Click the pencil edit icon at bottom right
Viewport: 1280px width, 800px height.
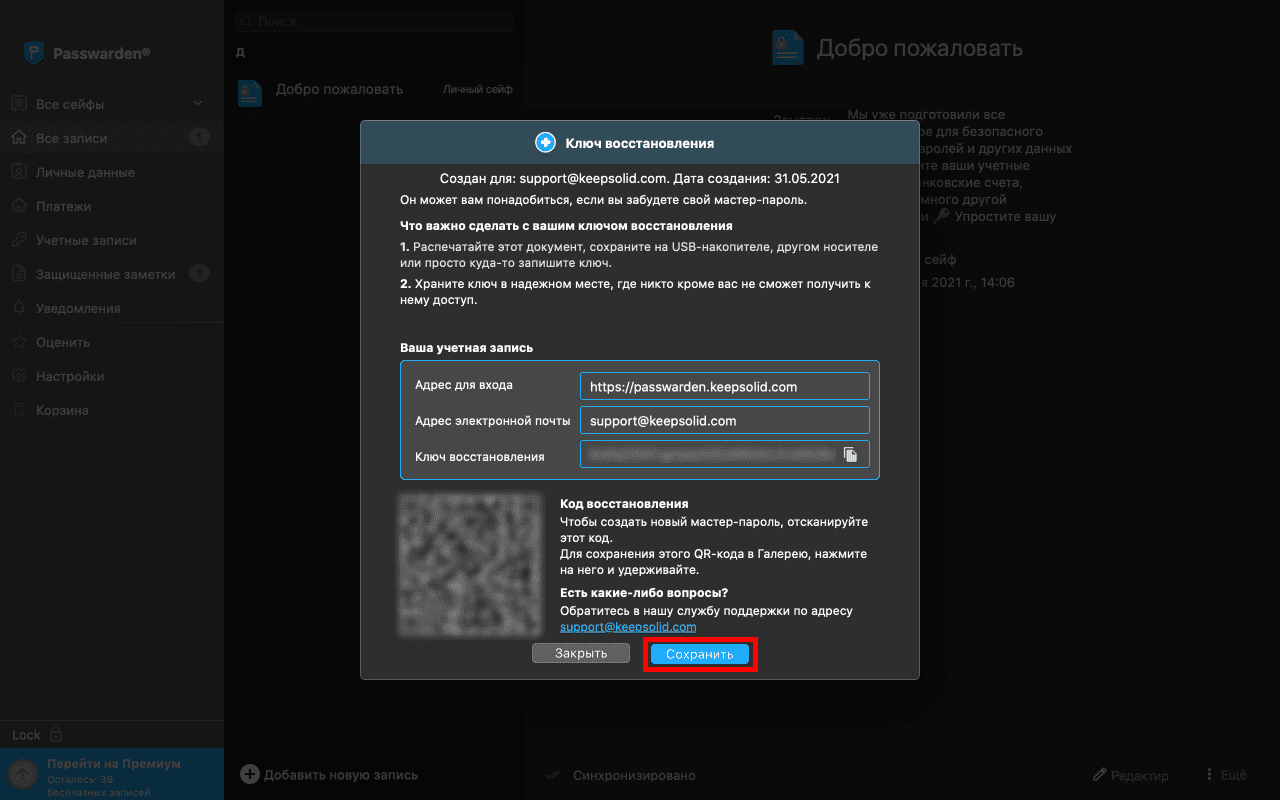(1100, 775)
